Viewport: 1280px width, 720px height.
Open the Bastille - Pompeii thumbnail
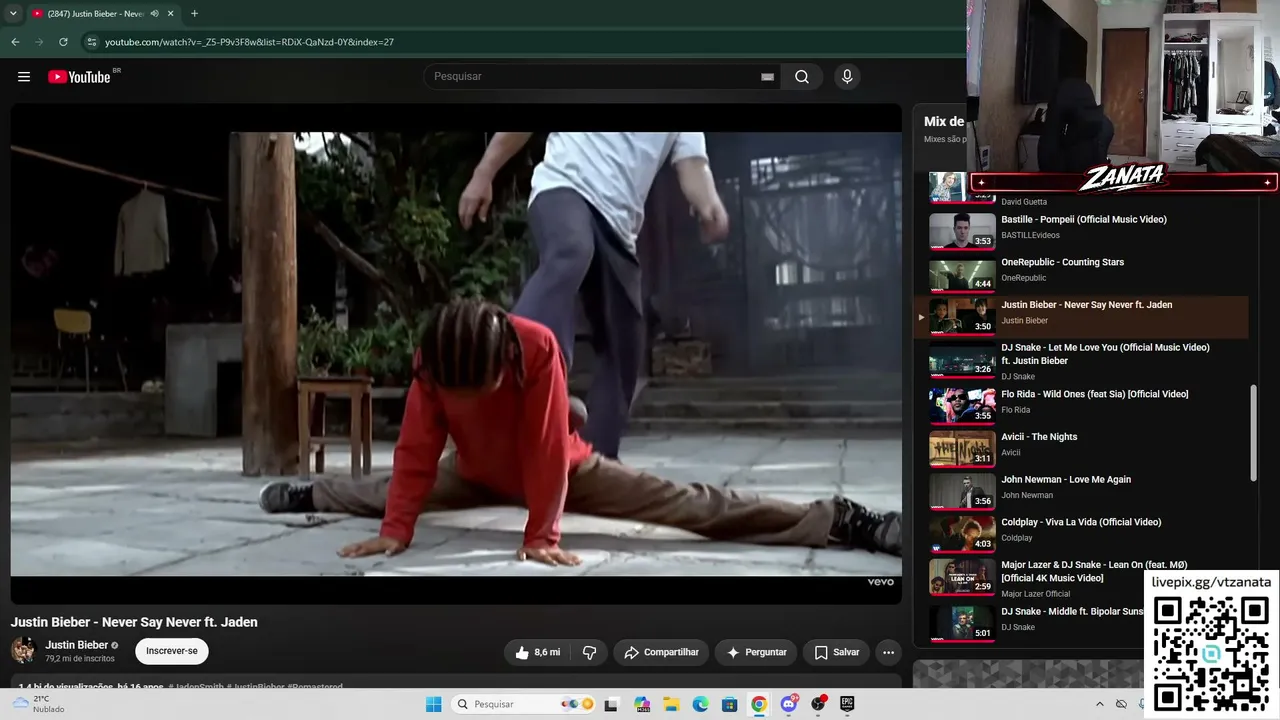(962, 231)
